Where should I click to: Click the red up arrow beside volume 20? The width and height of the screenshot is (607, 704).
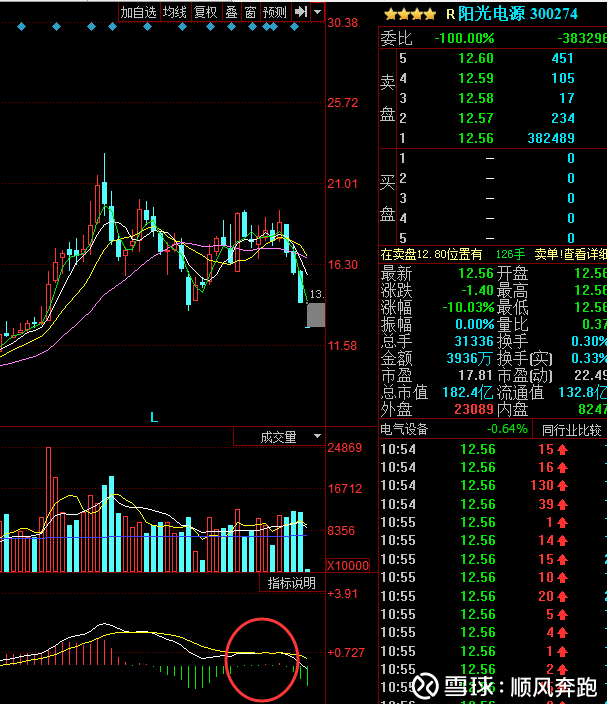pos(563,597)
